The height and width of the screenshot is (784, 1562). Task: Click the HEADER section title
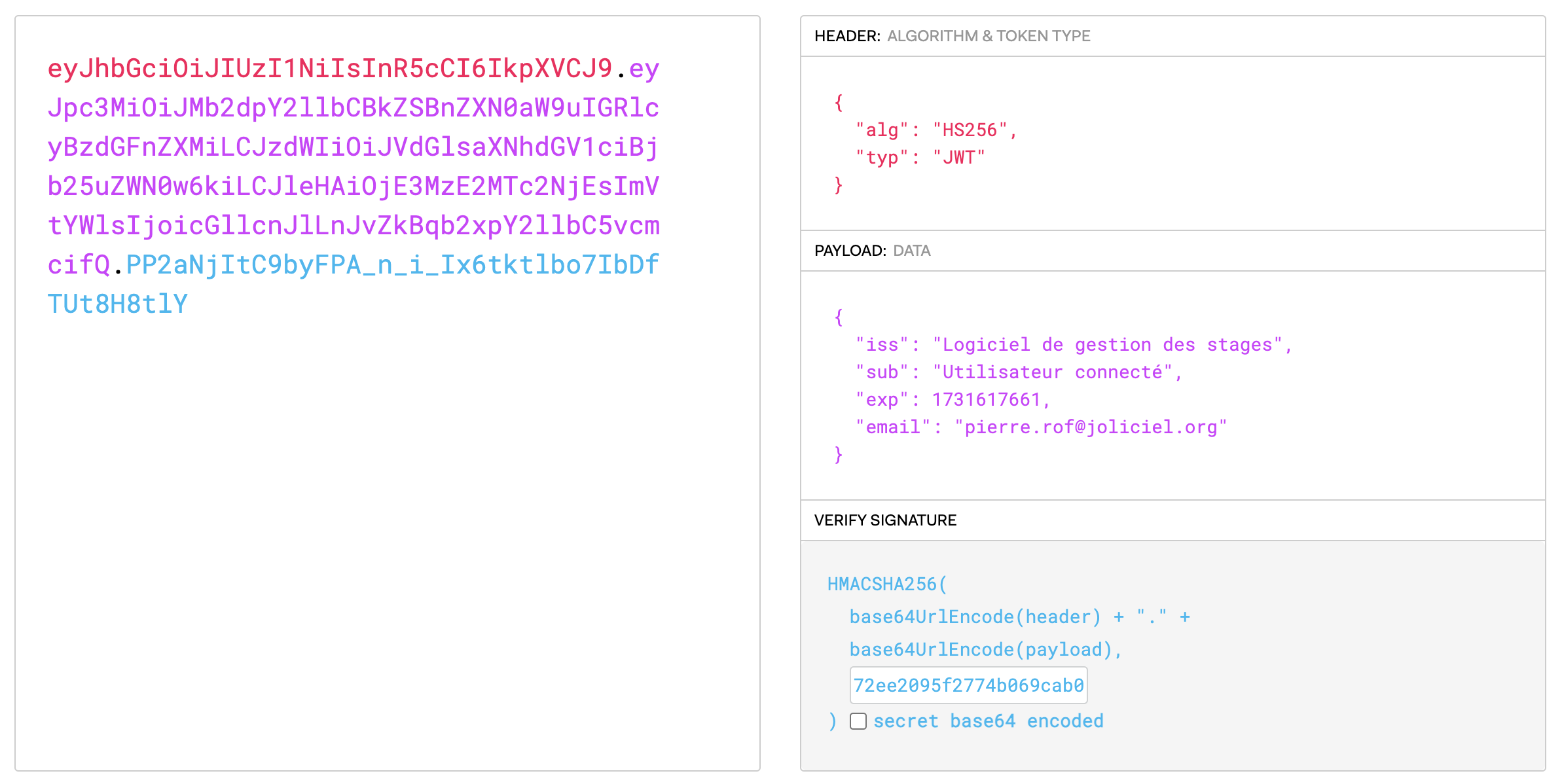(847, 36)
